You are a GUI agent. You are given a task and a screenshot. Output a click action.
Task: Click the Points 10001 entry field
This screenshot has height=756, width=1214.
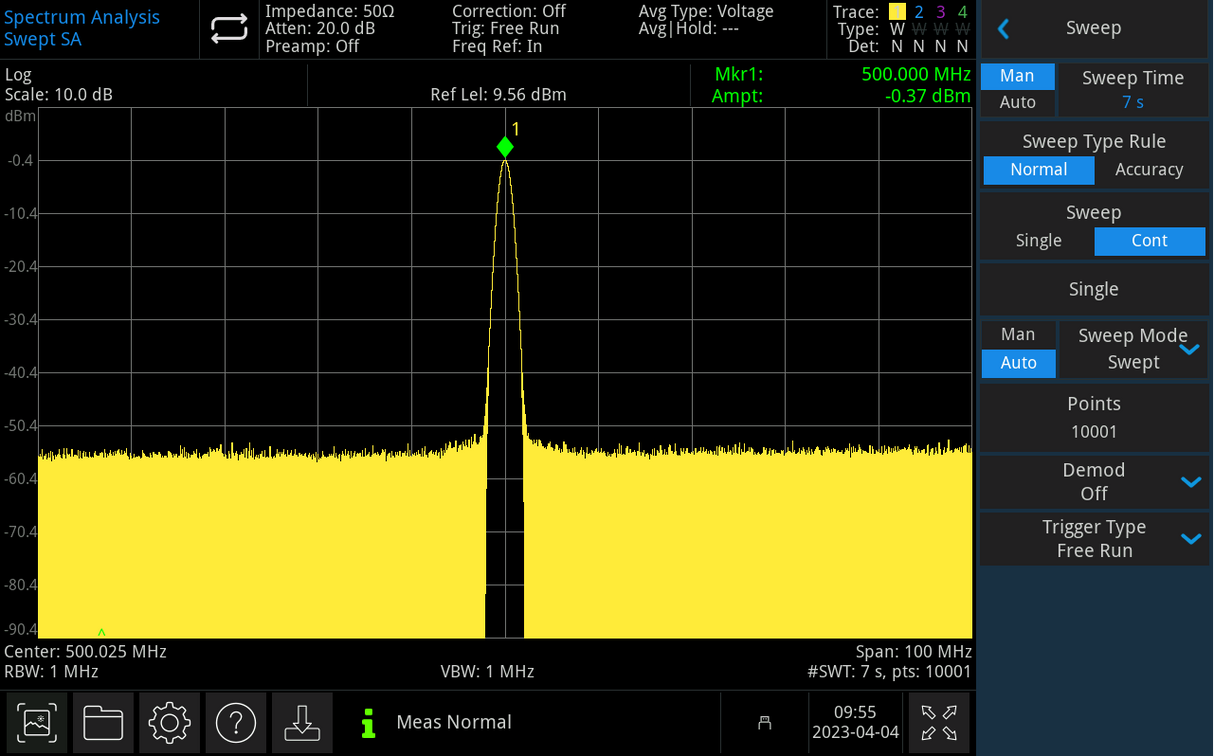[x=1093, y=417]
